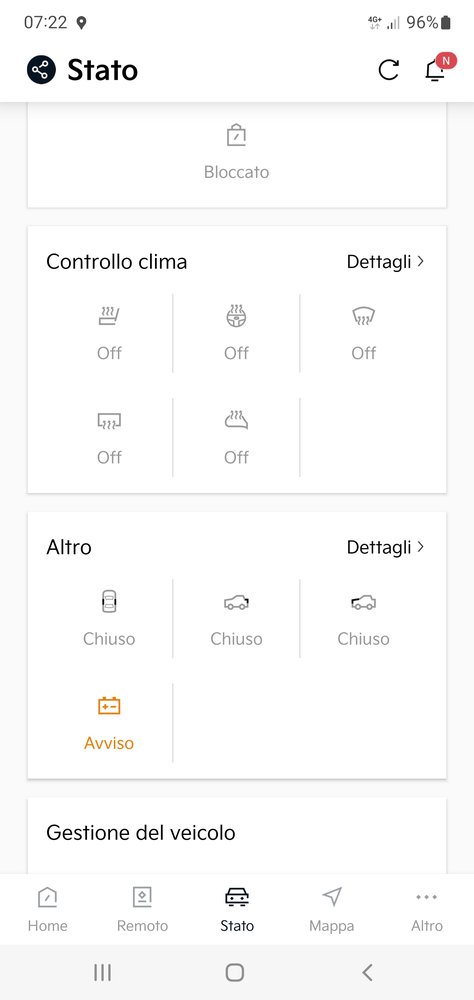The image size is (474, 1000).
Task: Tap the orange battery Avviso icon
Action: click(x=109, y=706)
